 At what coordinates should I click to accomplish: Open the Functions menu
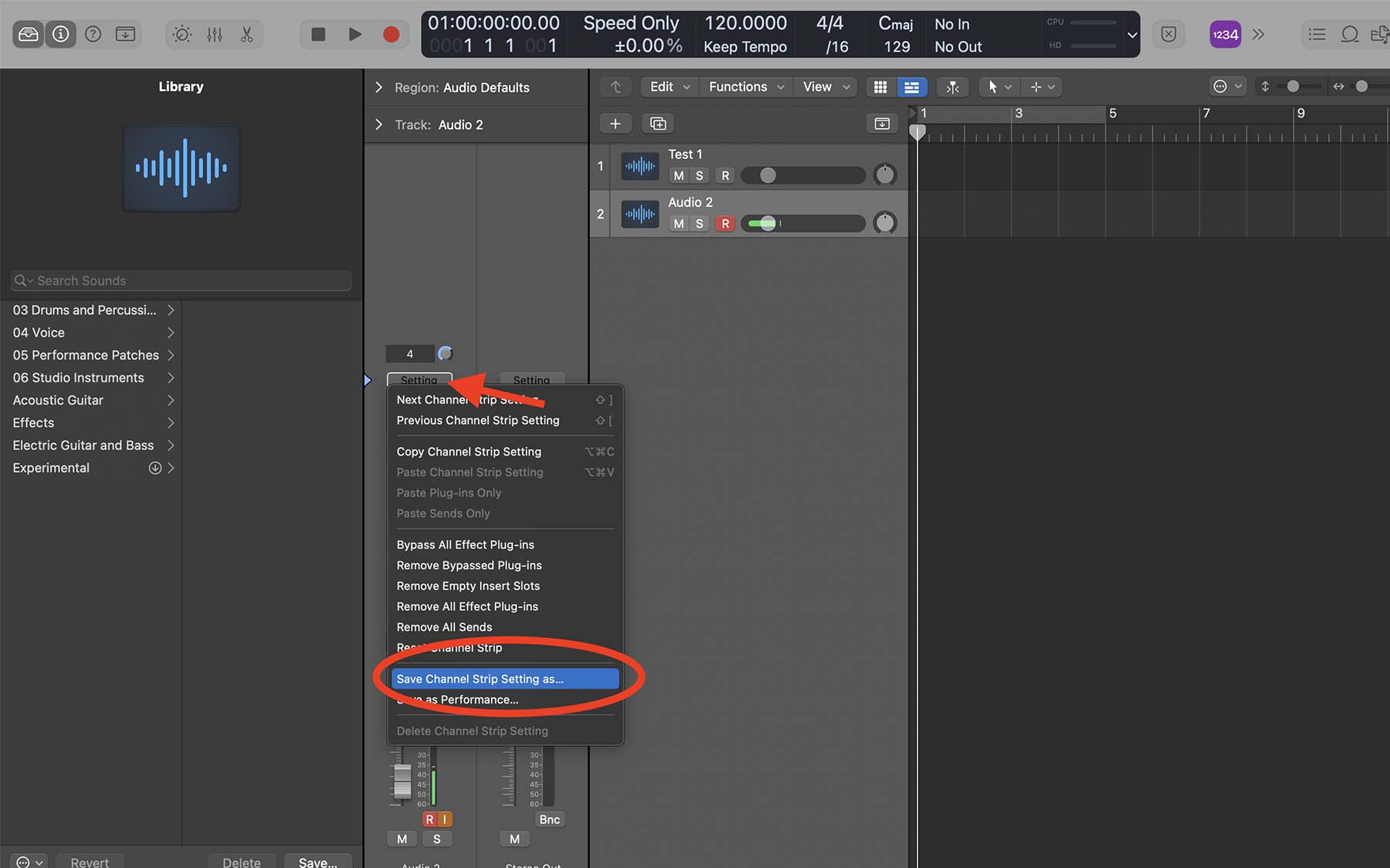746,86
